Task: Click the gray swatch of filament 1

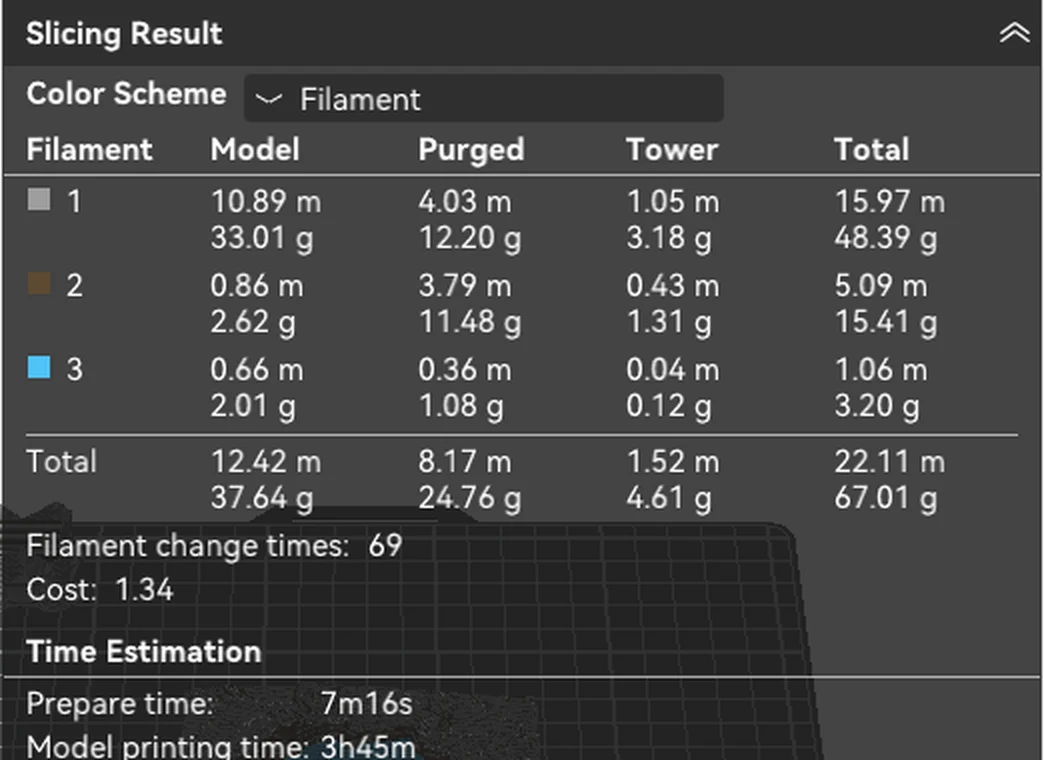Action: point(39,198)
